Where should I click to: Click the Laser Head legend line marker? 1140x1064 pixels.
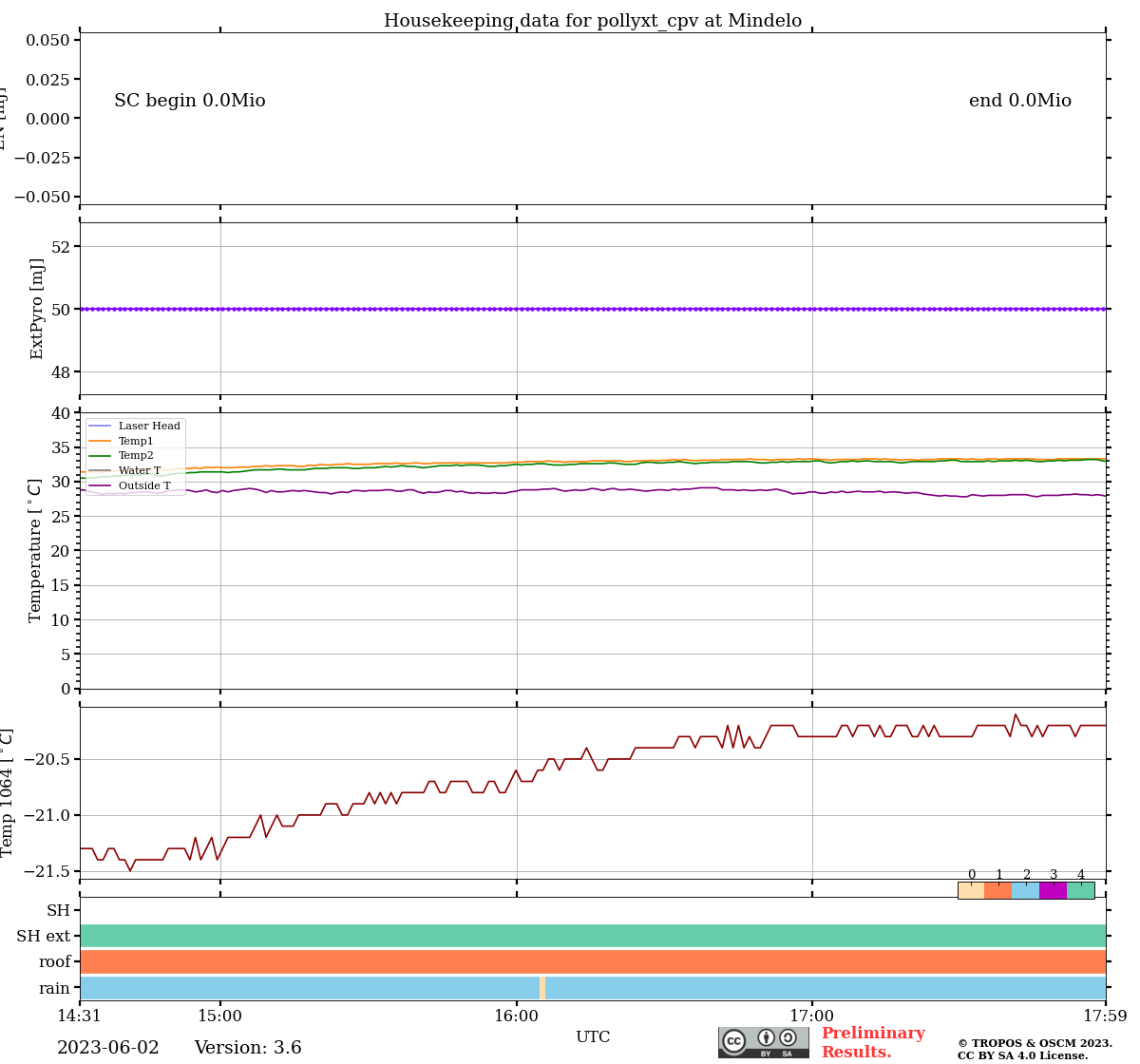(100, 427)
